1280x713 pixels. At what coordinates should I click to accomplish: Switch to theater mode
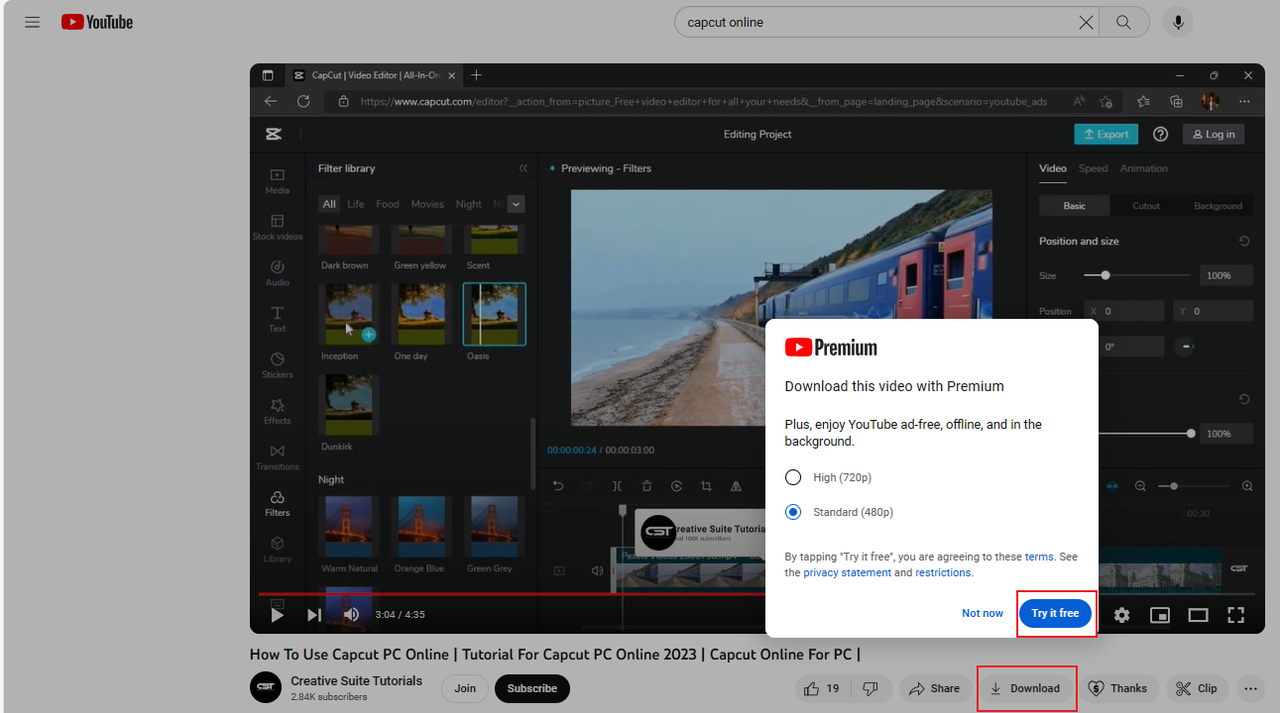click(1198, 615)
